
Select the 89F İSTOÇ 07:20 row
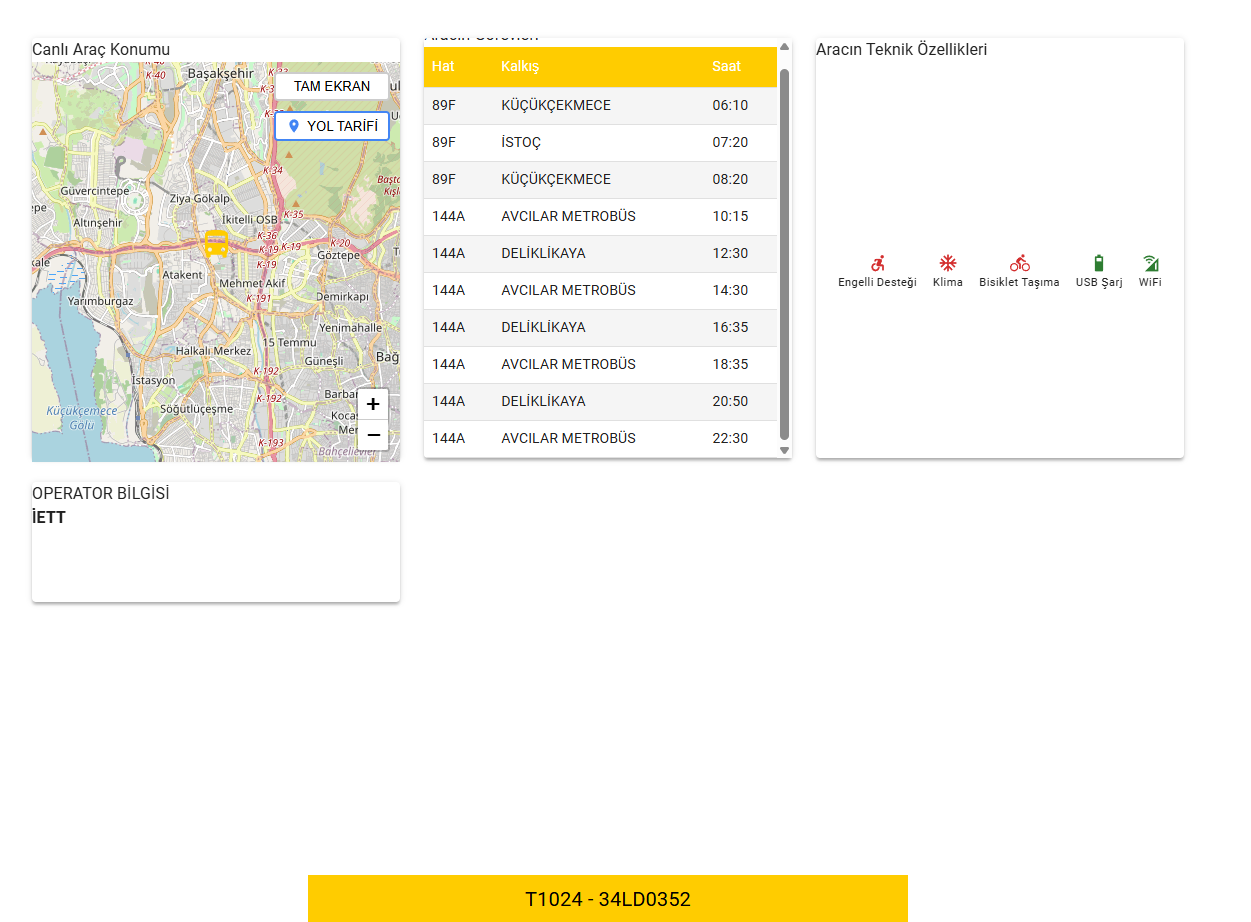(x=600, y=143)
